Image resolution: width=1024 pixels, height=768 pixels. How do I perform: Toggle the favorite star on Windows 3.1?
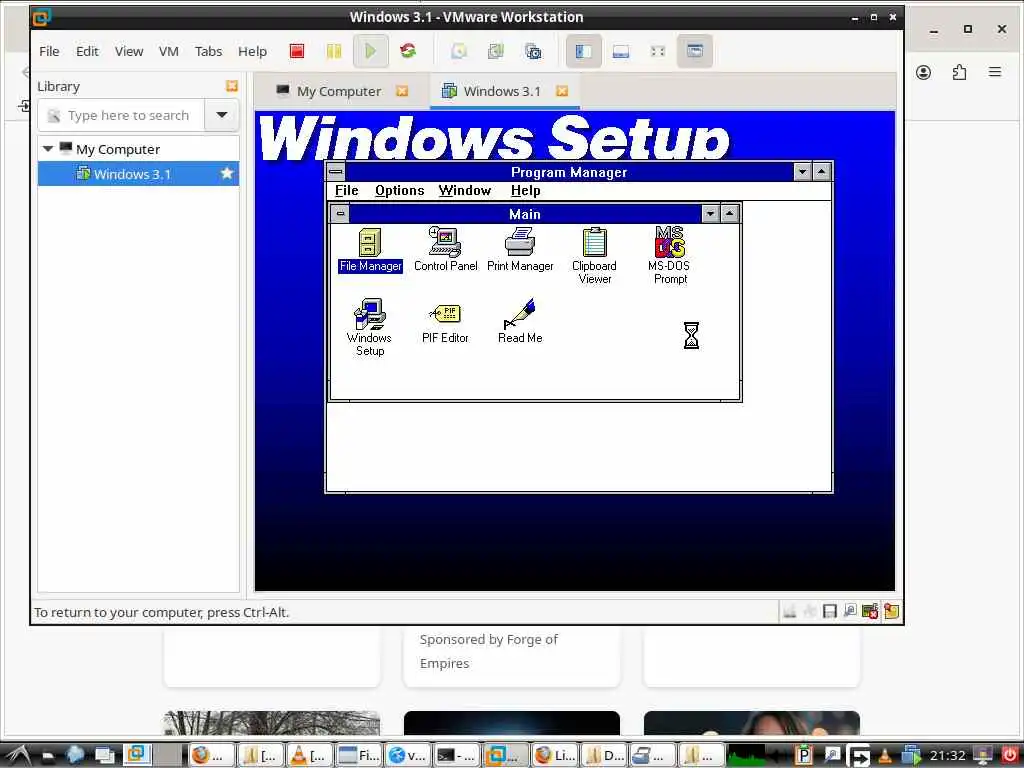click(x=227, y=174)
